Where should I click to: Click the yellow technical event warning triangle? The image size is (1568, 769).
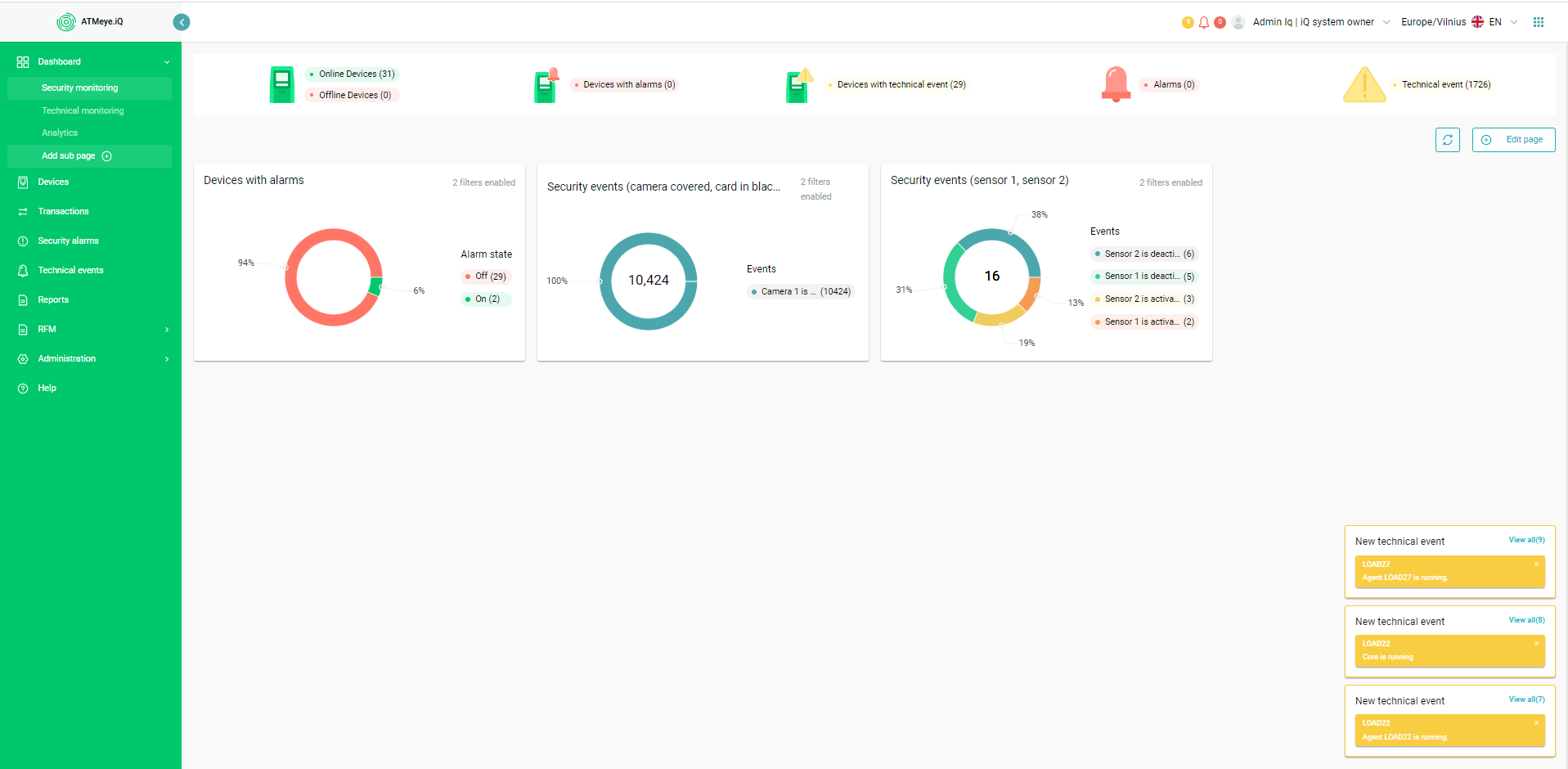click(1364, 84)
